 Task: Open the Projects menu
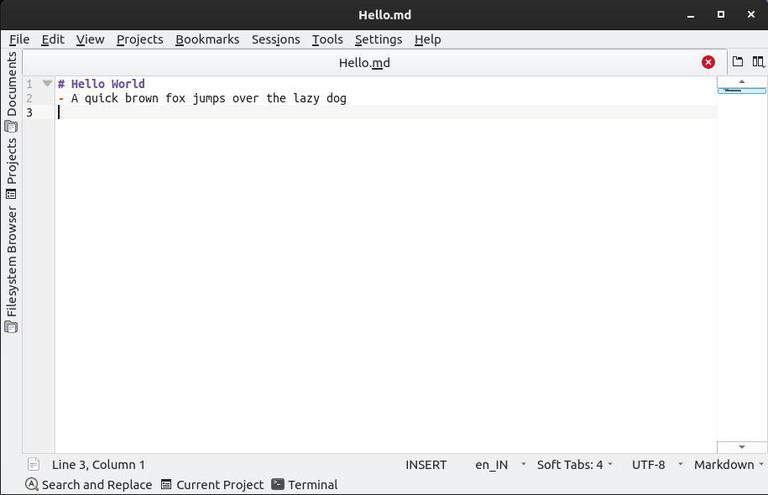pos(140,39)
